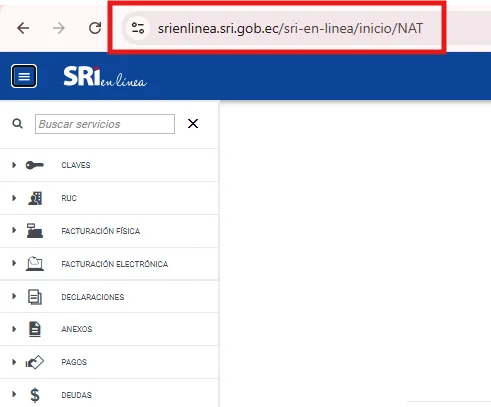Open FACTURACIÓN ELECTRÓNICA menu label

pyautogui.click(x=115, y=264)
